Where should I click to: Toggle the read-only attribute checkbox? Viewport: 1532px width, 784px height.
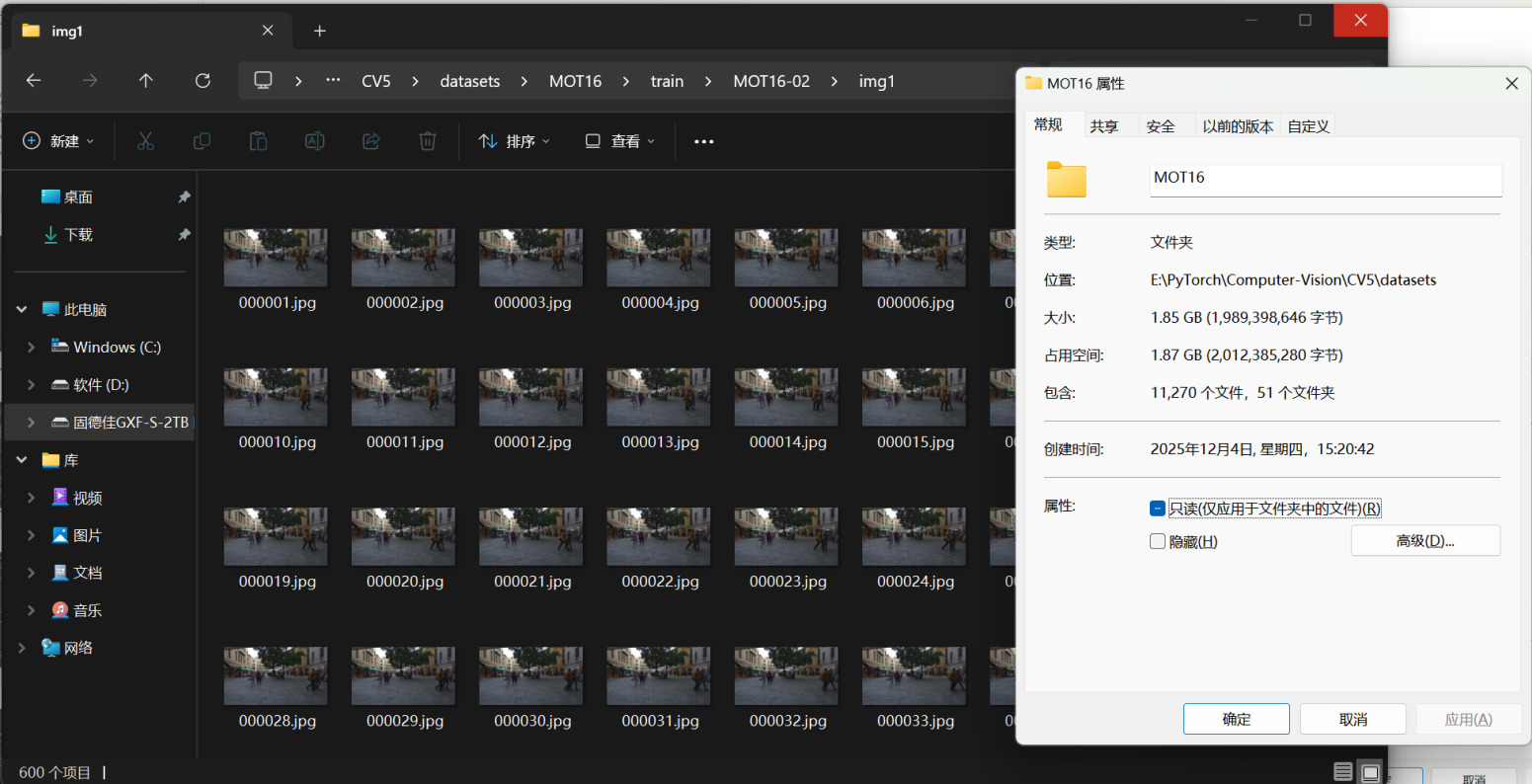[1158, 509]
